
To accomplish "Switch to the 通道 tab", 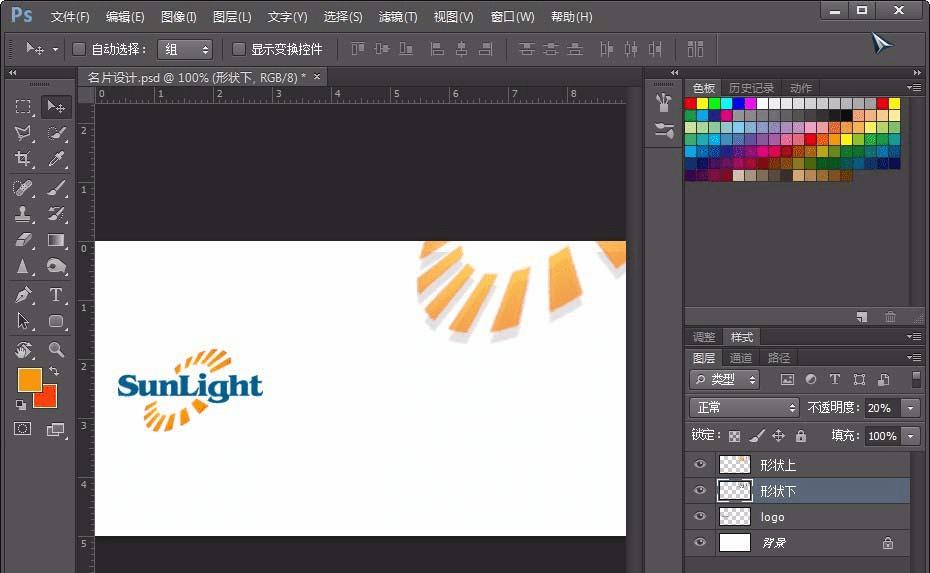I will click(x=741, y=358).
